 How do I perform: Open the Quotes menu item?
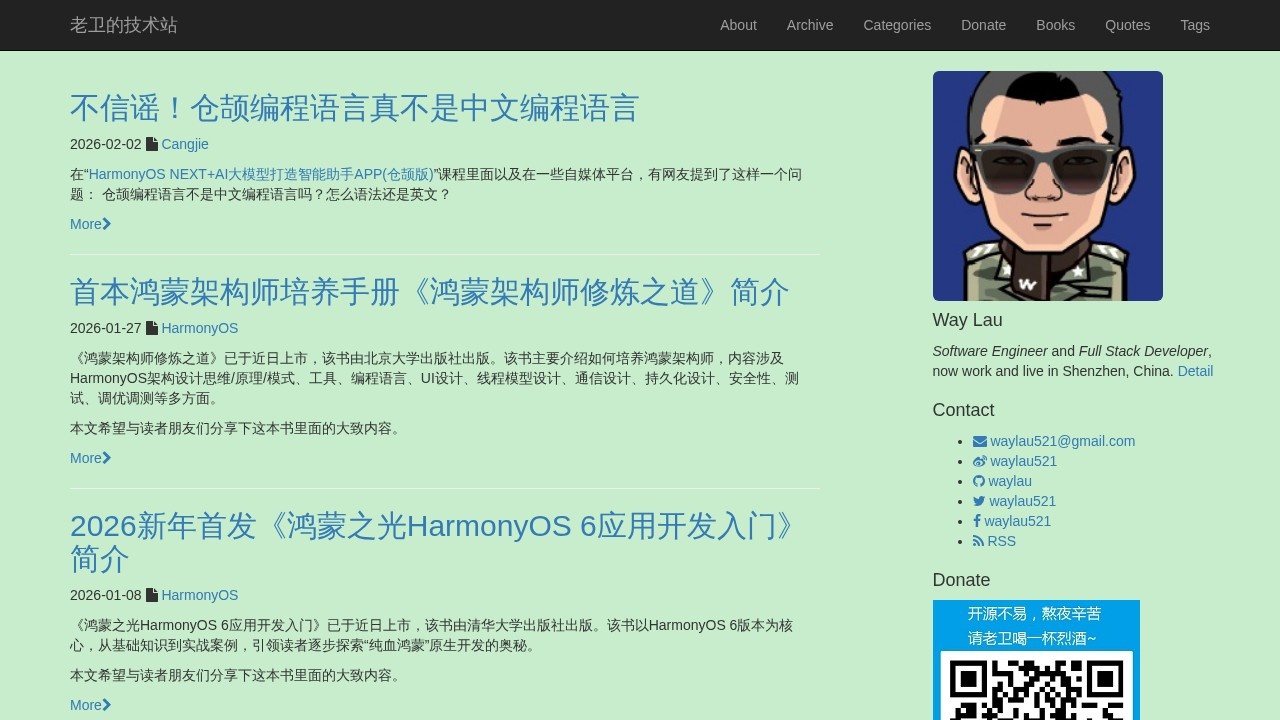1128,25
